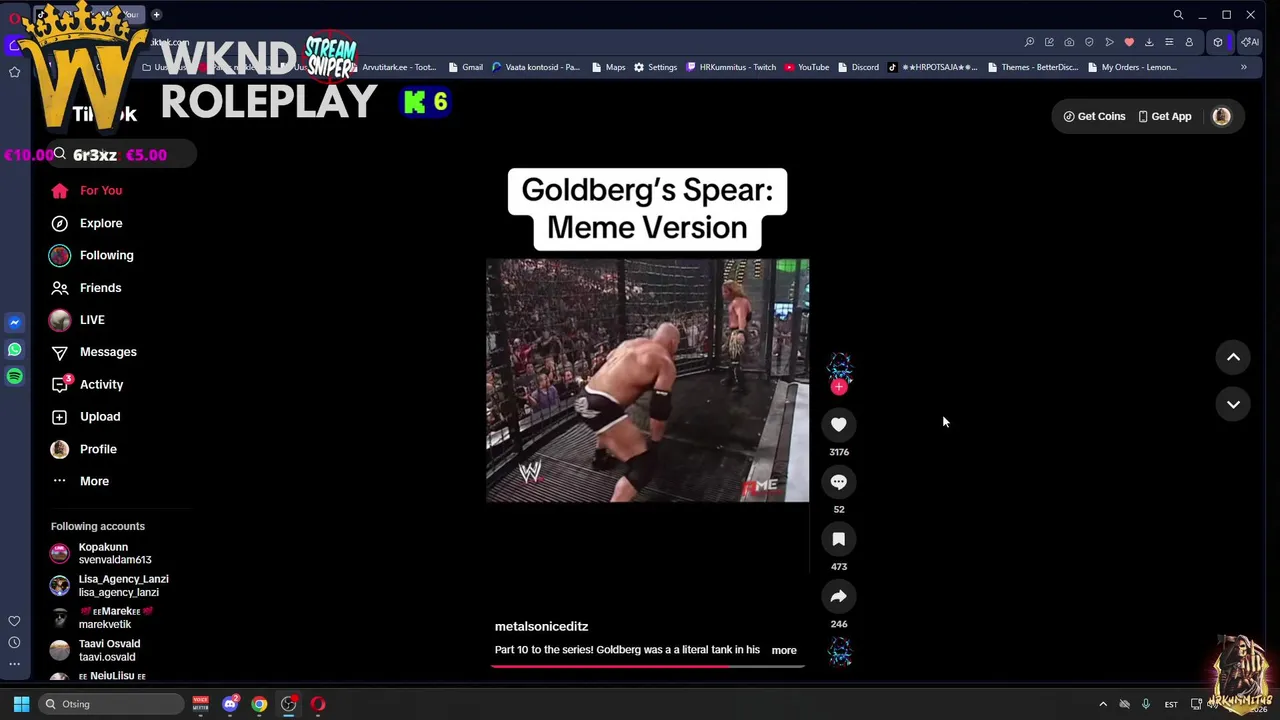Open the Messages paper-plane icon

tap(60, 352)
